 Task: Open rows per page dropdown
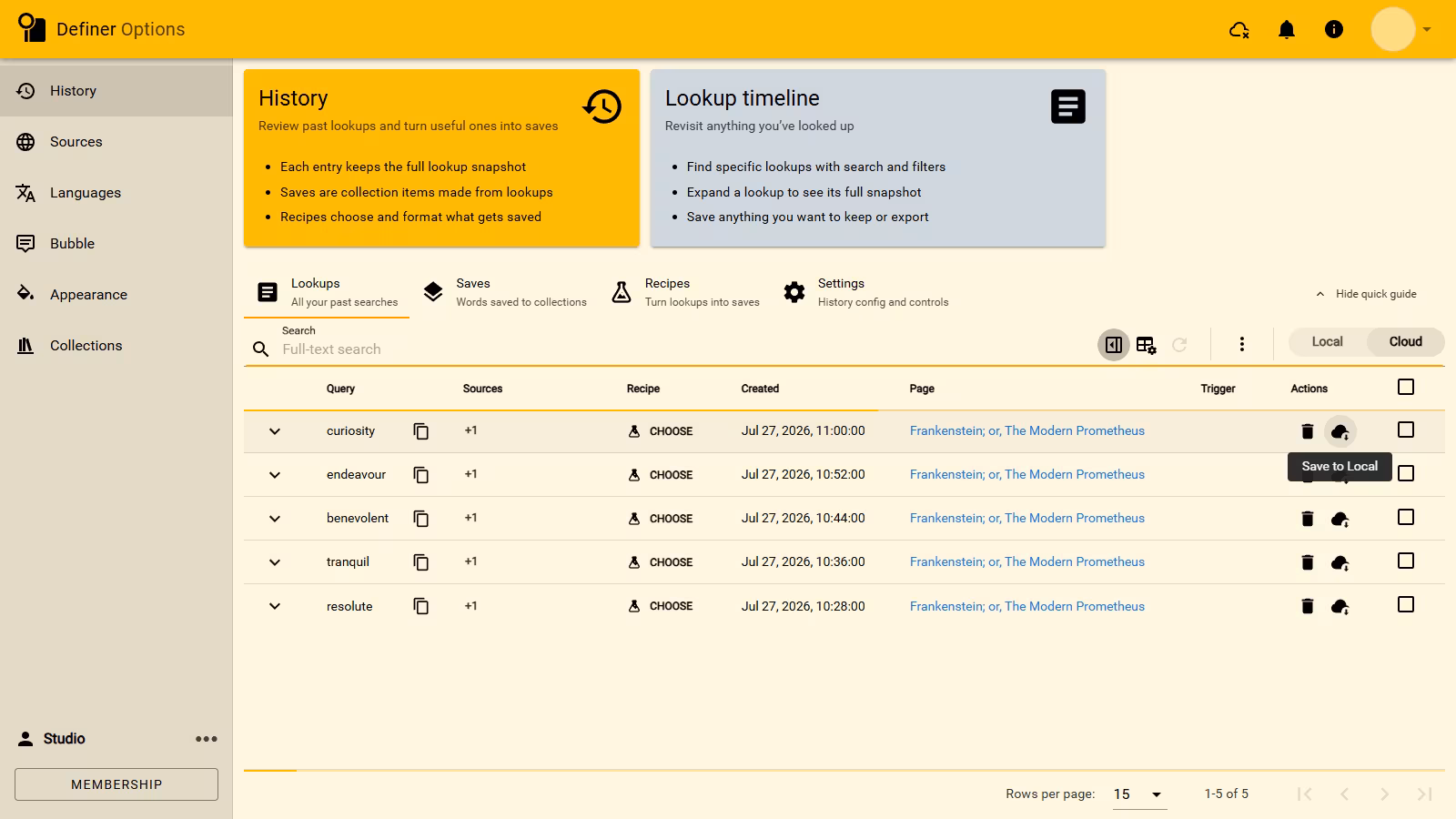(1140, 794)
